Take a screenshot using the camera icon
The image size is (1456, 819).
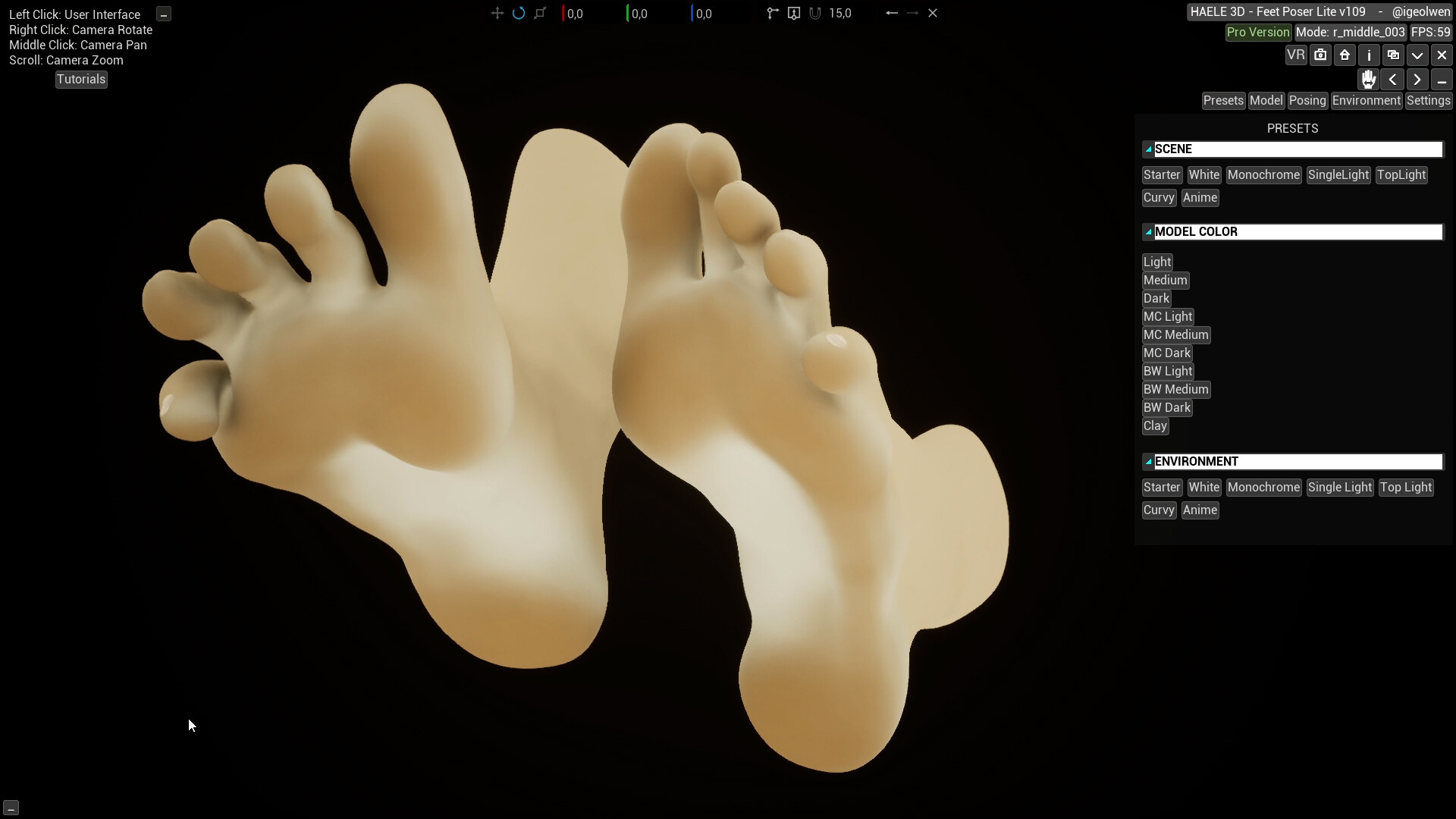coord(1321,55)
